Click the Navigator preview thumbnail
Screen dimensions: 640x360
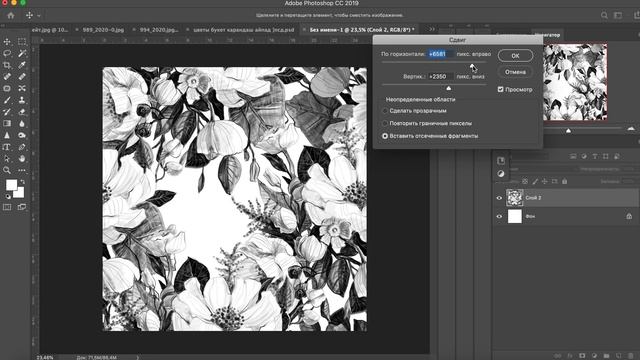(575, 82)
